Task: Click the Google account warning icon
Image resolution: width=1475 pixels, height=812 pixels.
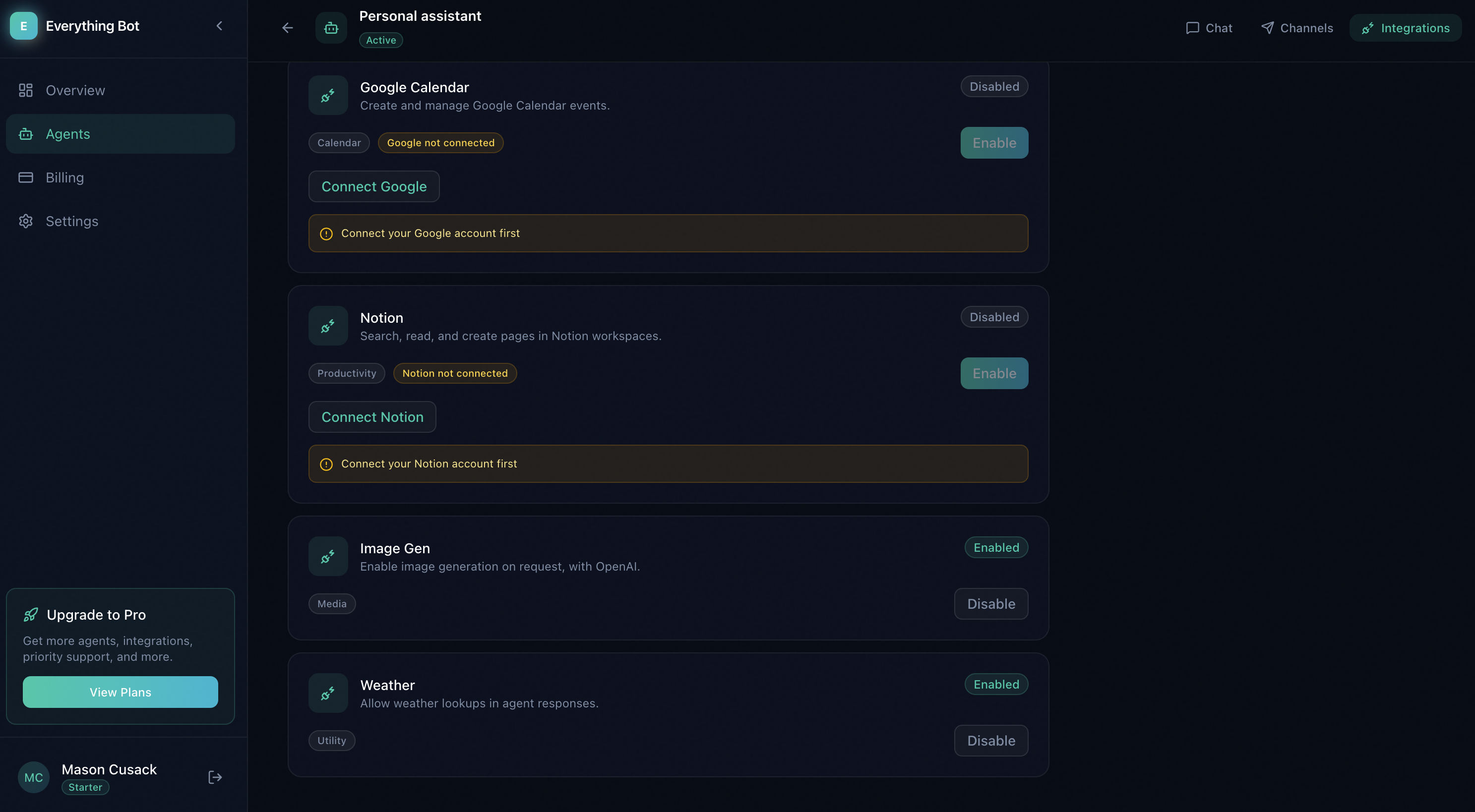Action: click(326, 233)
